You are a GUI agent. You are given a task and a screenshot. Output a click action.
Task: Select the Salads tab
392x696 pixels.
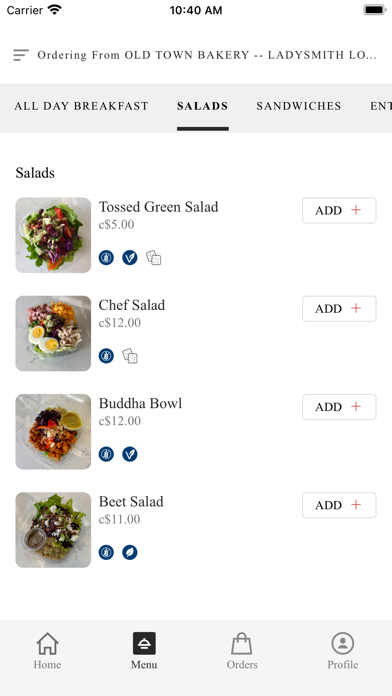tap(202, 106)
